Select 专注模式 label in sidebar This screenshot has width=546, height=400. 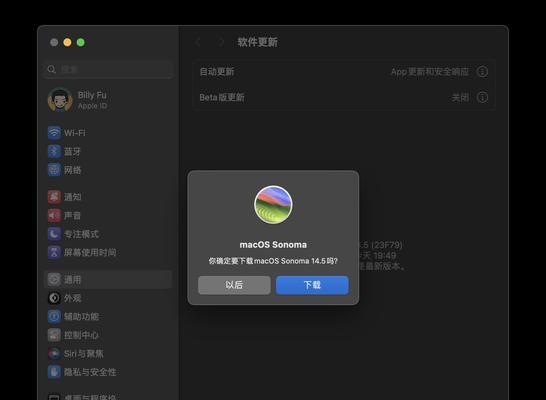point(81,234)
